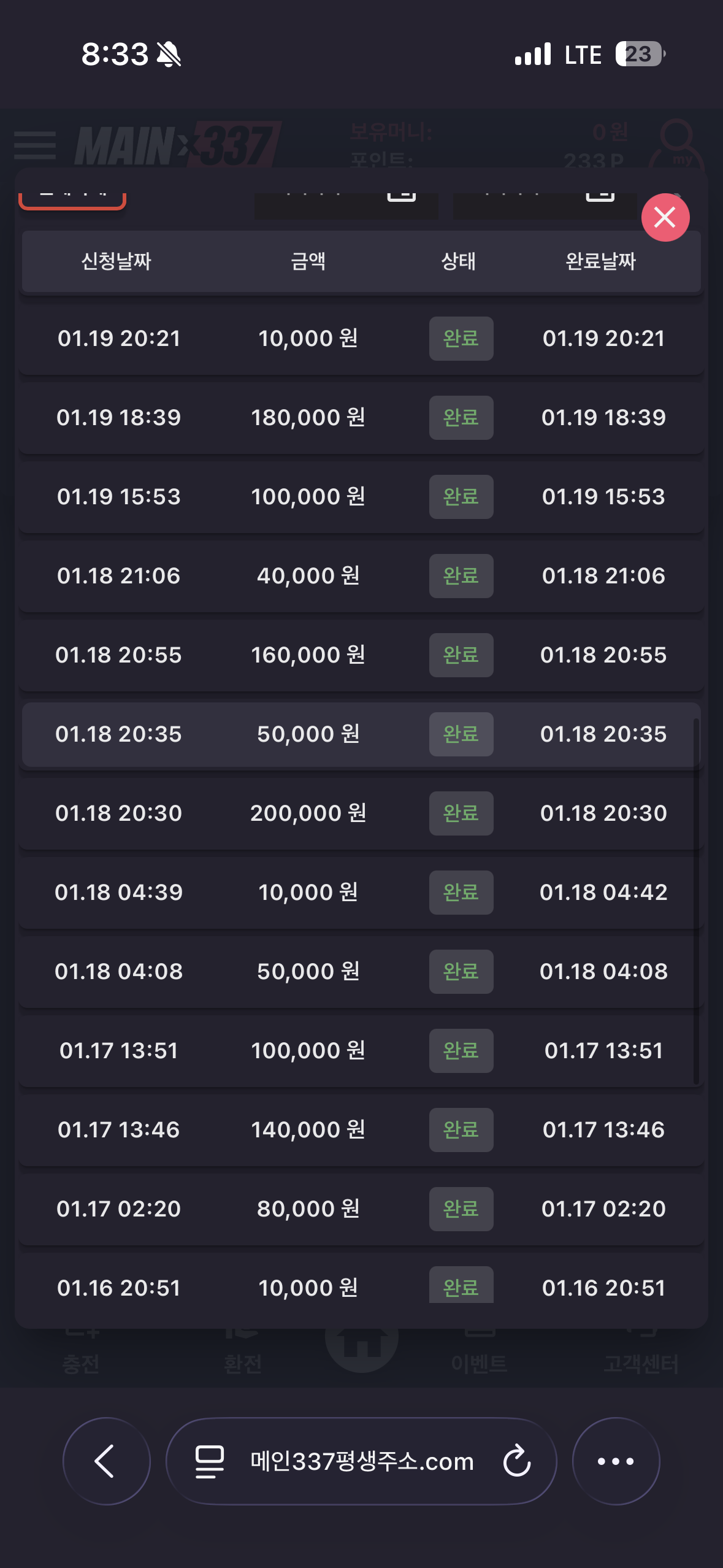Click the 완료 badge on 01.17 13:46 row
723x1568 pixels.
[x=461, y=1130]
